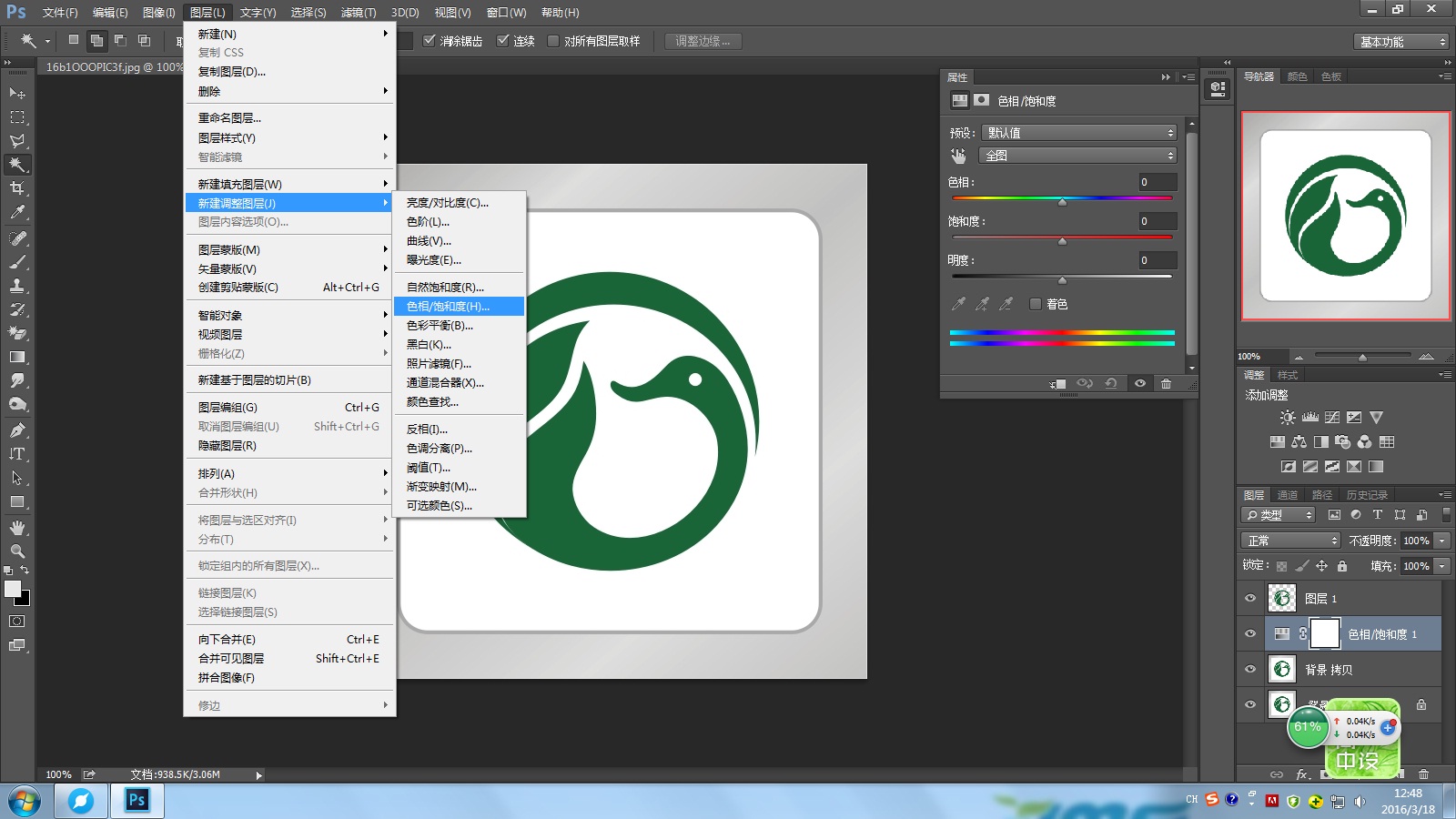Screen dimensions: 1456x819
Task: Delete adjustment via Properties trash icon
Action: pyautogui.click(x=1166, y=384)
